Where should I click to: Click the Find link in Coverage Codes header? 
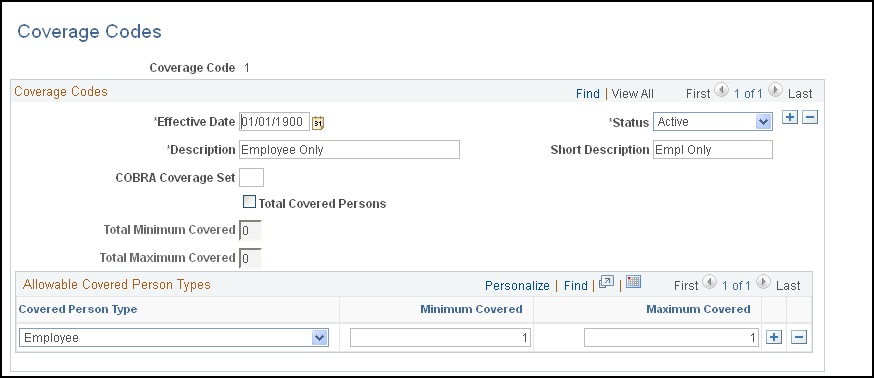click(x=587, y=94)
